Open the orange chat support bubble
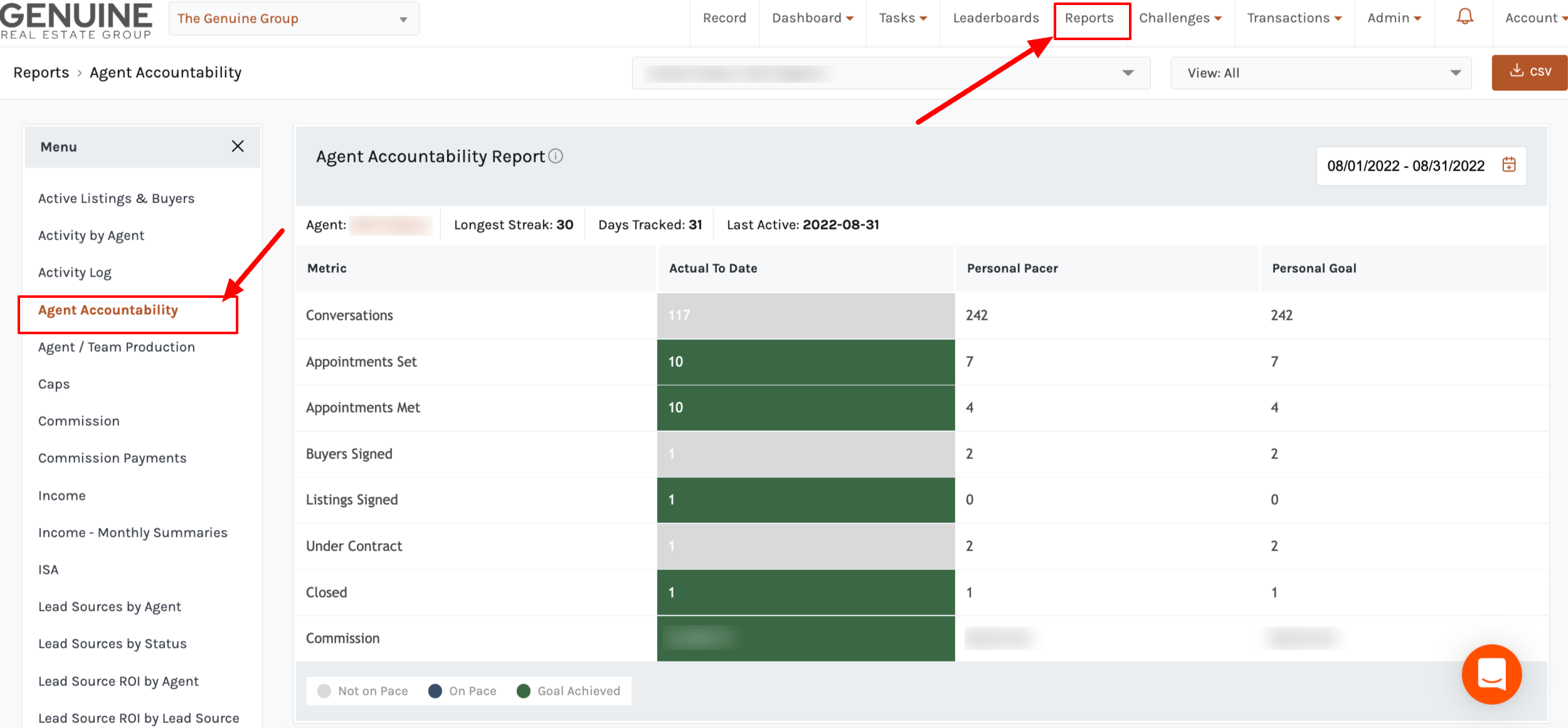Screen dimensions: 1568x728 coord(1491,674)
